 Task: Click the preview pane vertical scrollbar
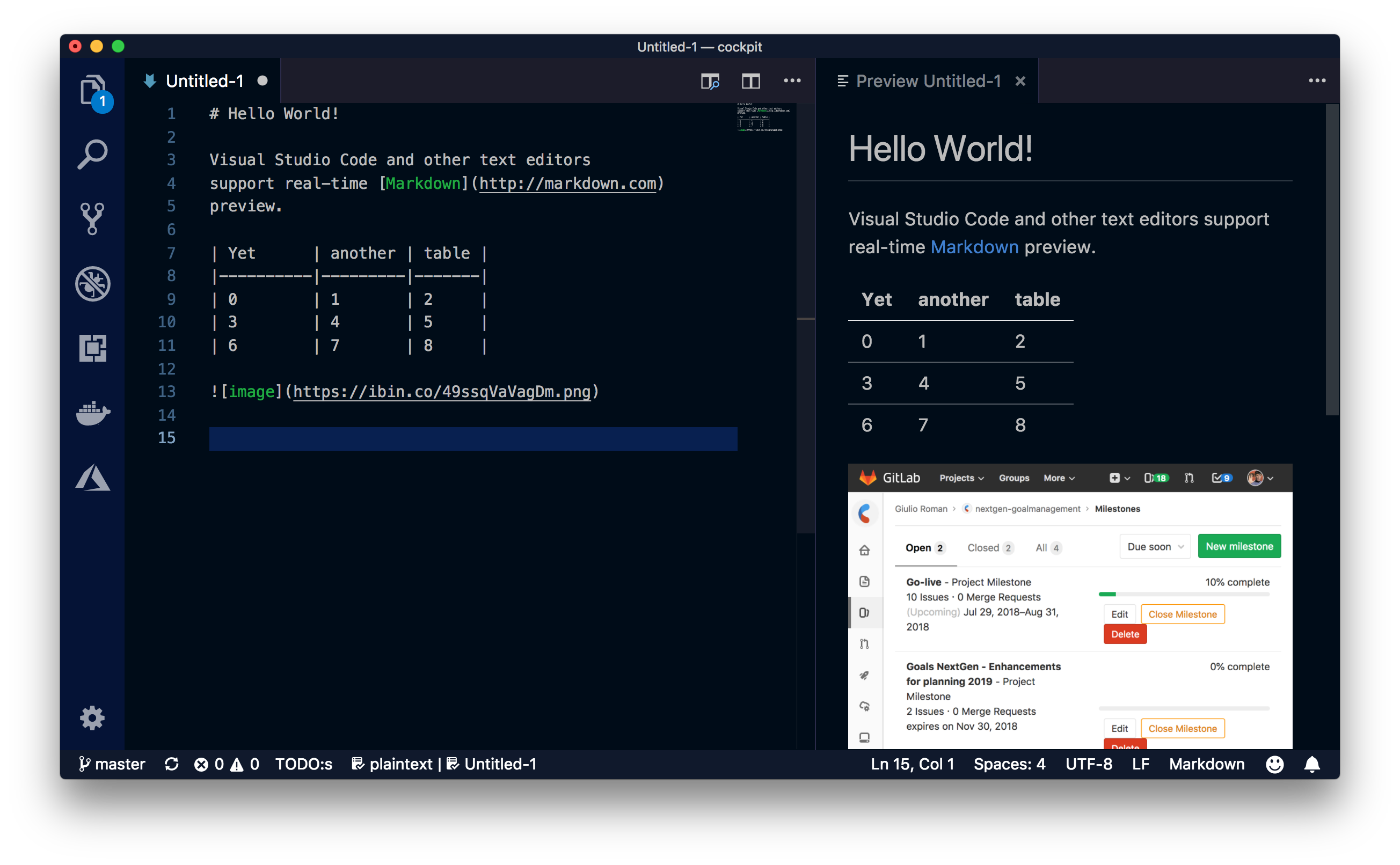point(1332,260)
